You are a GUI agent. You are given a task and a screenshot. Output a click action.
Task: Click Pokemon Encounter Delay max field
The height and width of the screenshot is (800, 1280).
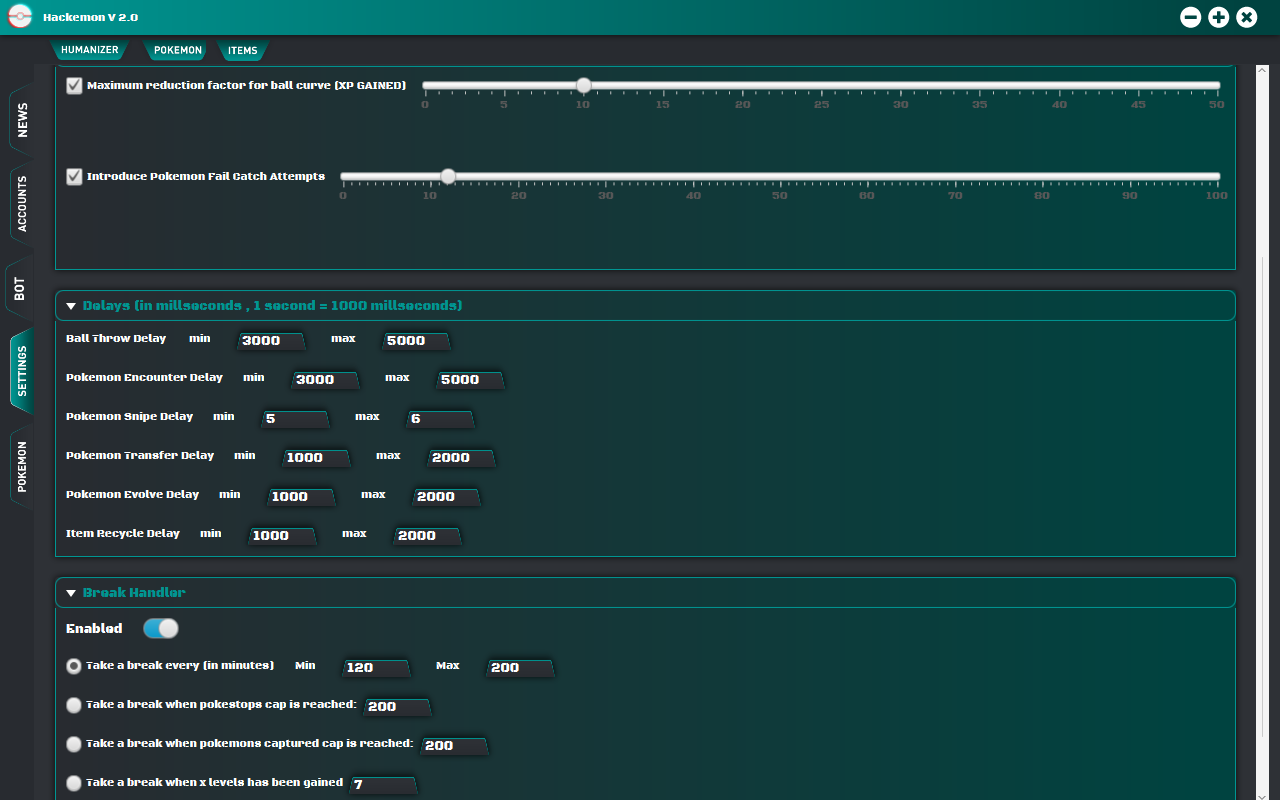(x=471, y=380)
